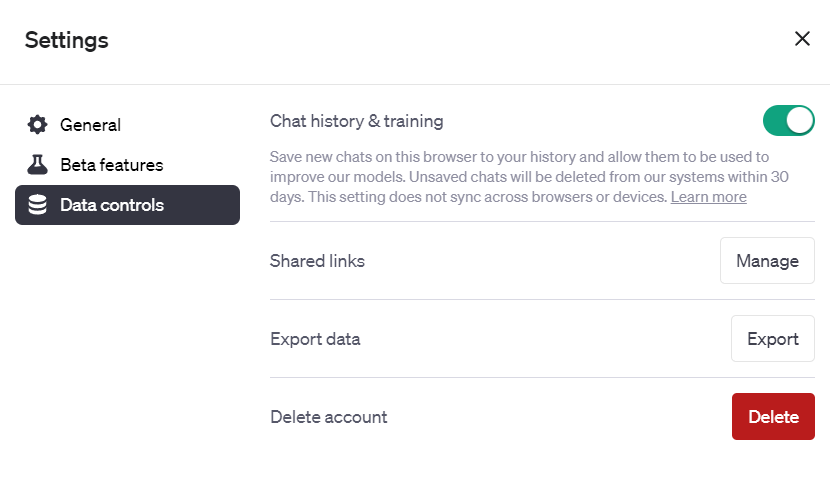The width and height of the screenshot is (830, 497).
Task: Open the Beta features section
Action: coord(111,165)
